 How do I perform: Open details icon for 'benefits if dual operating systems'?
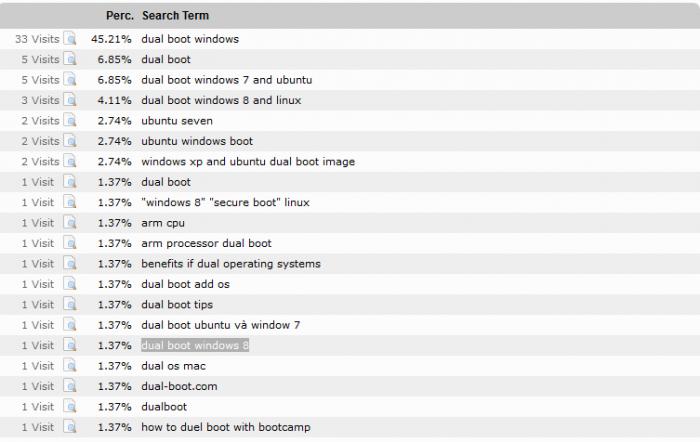point(70,263)
